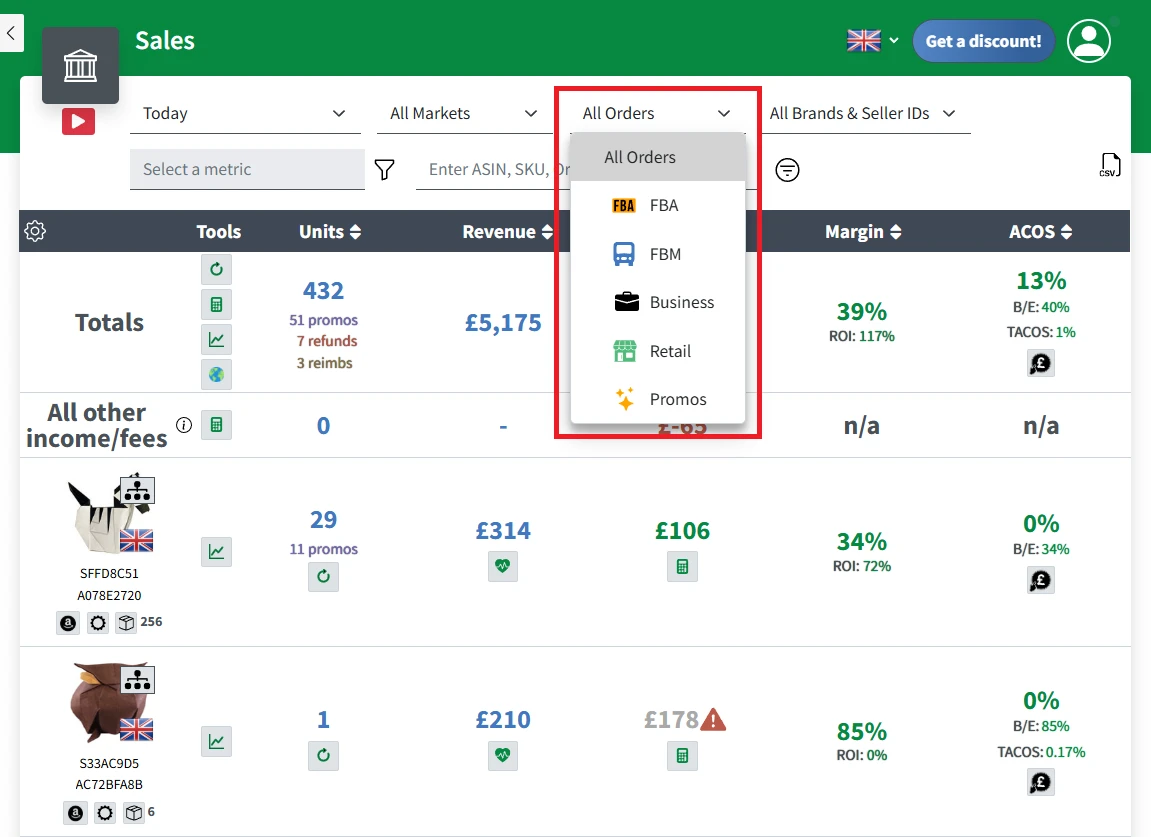This screenshot has height=837, width=1151.
Task: Expand the All Markets dropdown
Action: tap(464, 114)
